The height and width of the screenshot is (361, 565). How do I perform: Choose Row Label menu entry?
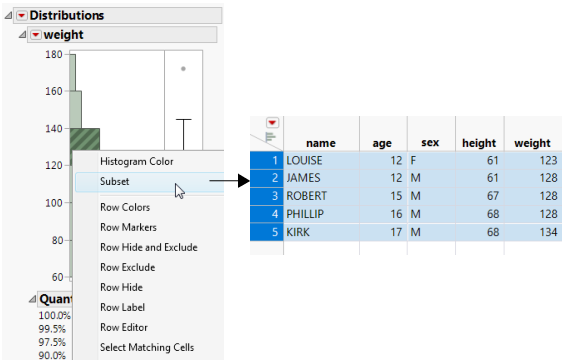coord(123,307)
